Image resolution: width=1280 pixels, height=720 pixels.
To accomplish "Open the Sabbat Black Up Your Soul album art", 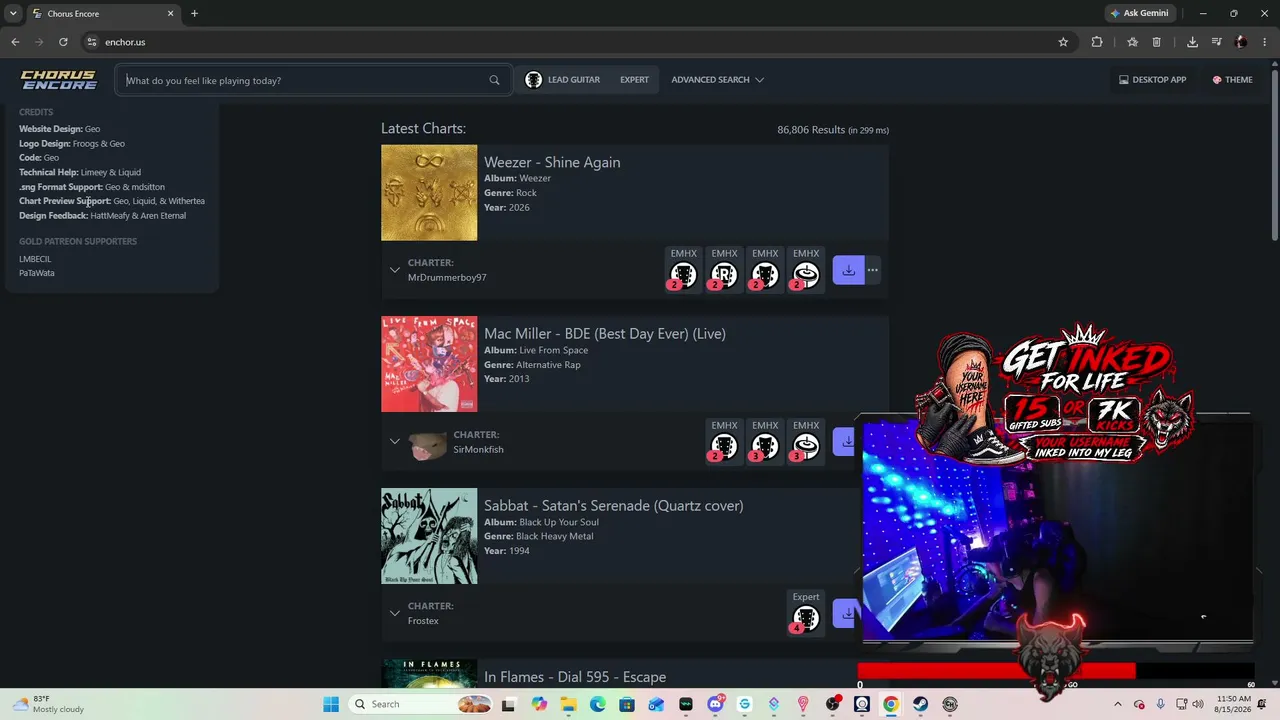I will tap(429, 536).
